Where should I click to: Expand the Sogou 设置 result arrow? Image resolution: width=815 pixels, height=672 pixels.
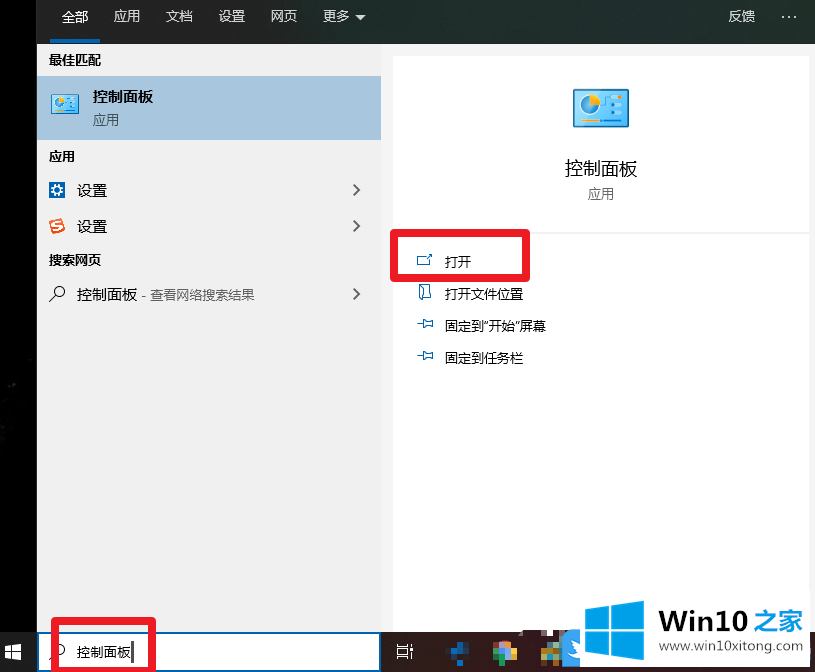point(357,226)
